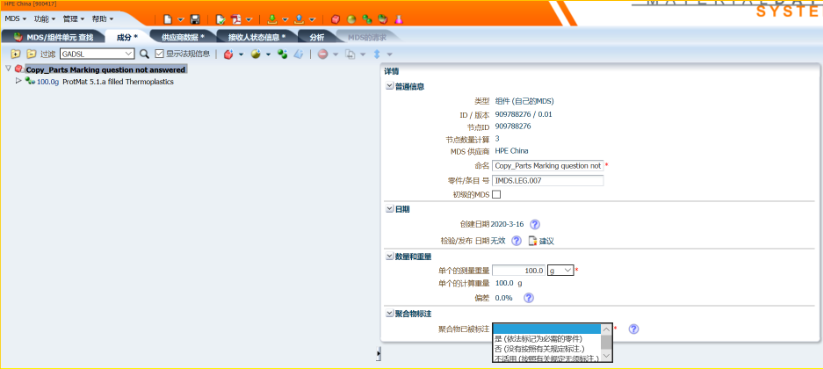This screenshot has height=369, width=823.
Task: Click the PDF export icon
Action: pos(236,19)
